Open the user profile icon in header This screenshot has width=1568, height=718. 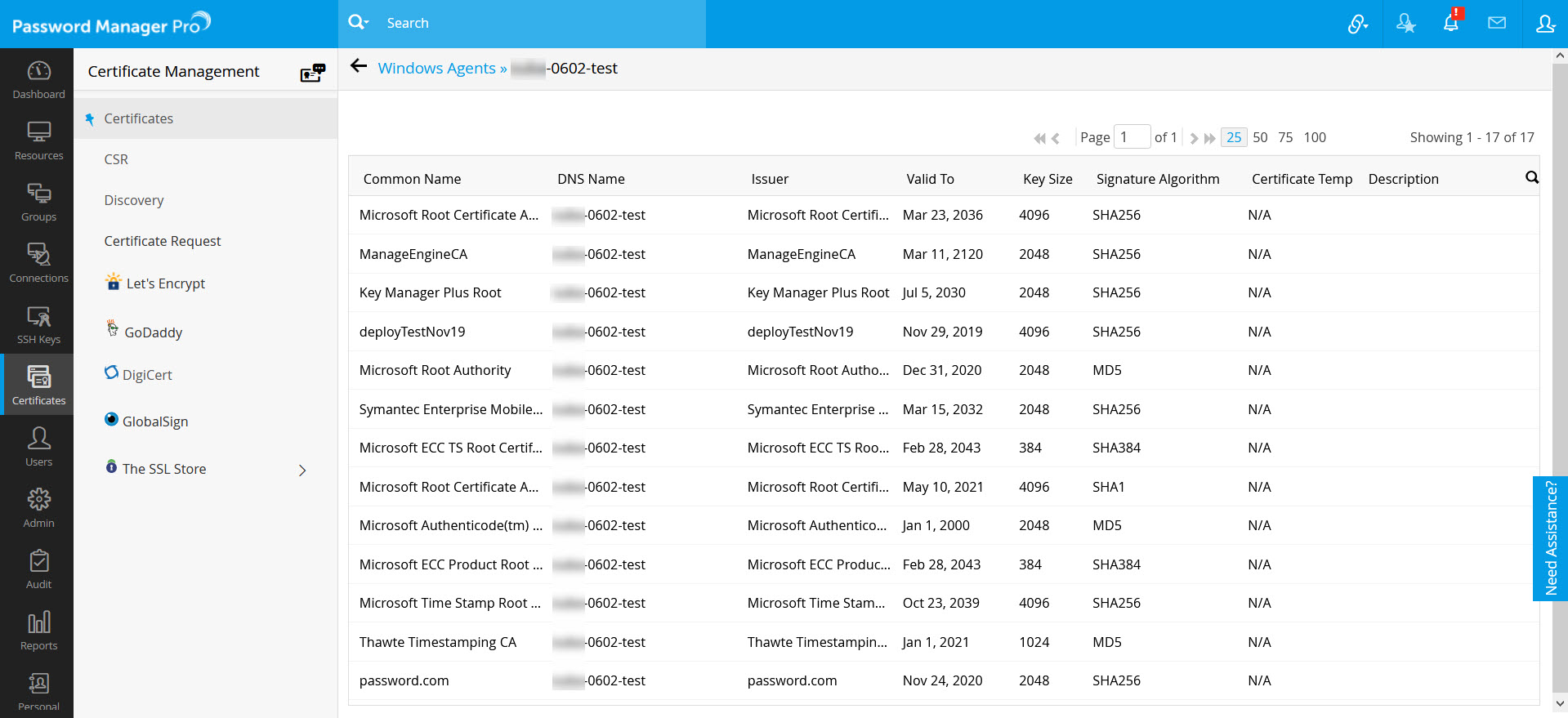click(1544, 24)
